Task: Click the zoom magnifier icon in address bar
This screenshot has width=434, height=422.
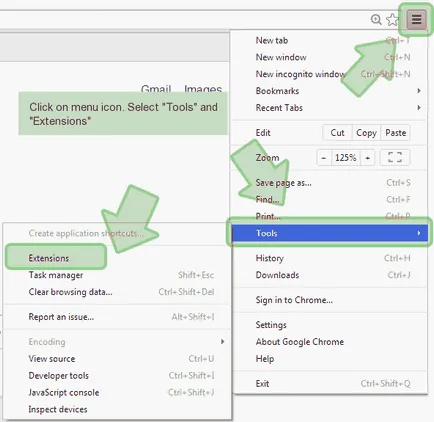Action: tap(376, 20)
